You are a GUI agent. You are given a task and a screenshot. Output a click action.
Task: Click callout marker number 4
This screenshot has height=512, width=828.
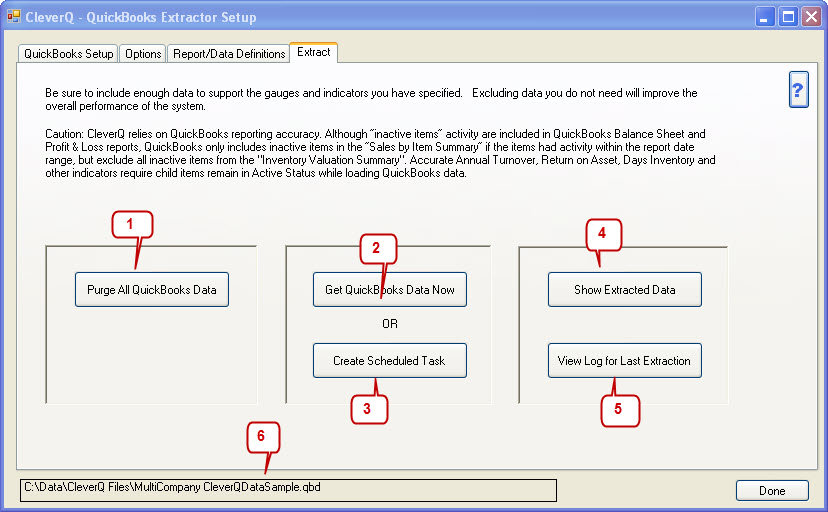[x=602, y=233]
